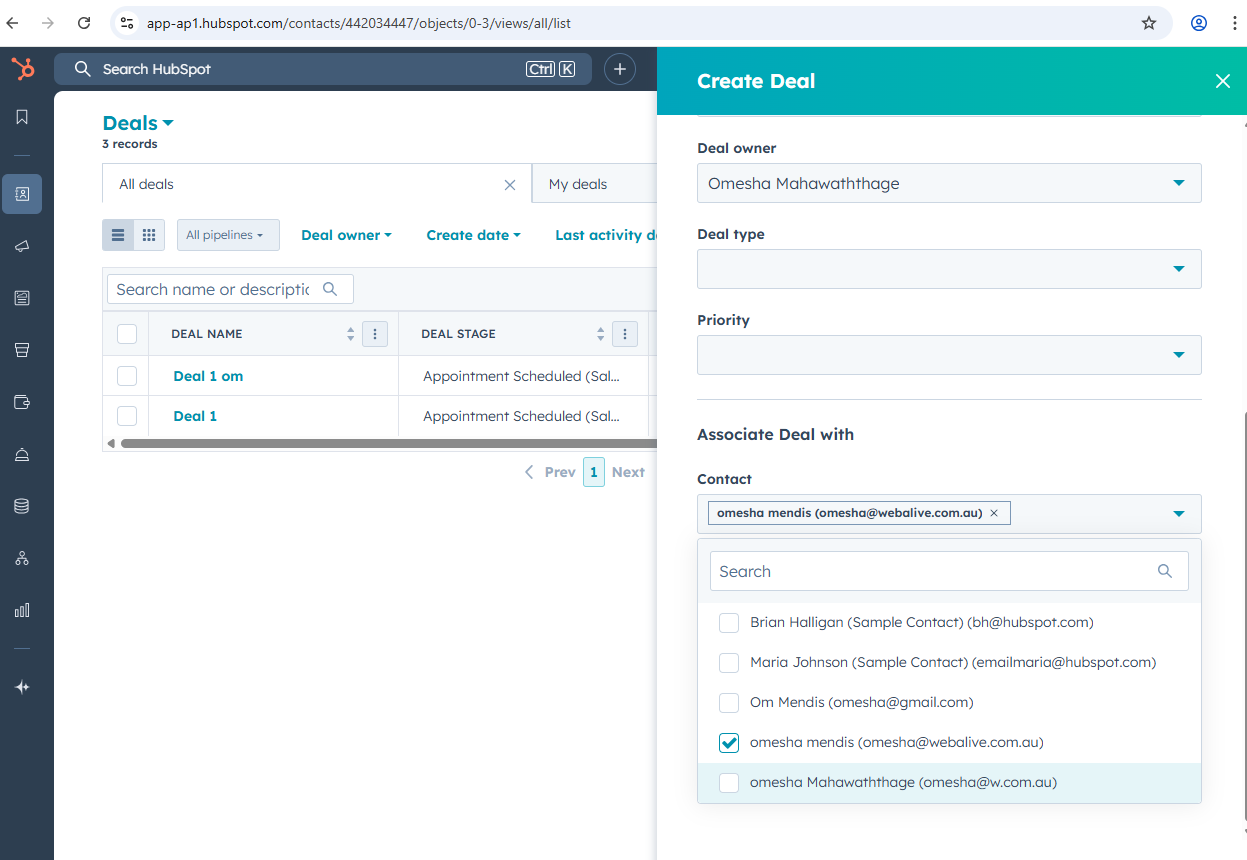Open All pipelines filter dropdown
The image size is (1247, 860).
coord(228,235)
